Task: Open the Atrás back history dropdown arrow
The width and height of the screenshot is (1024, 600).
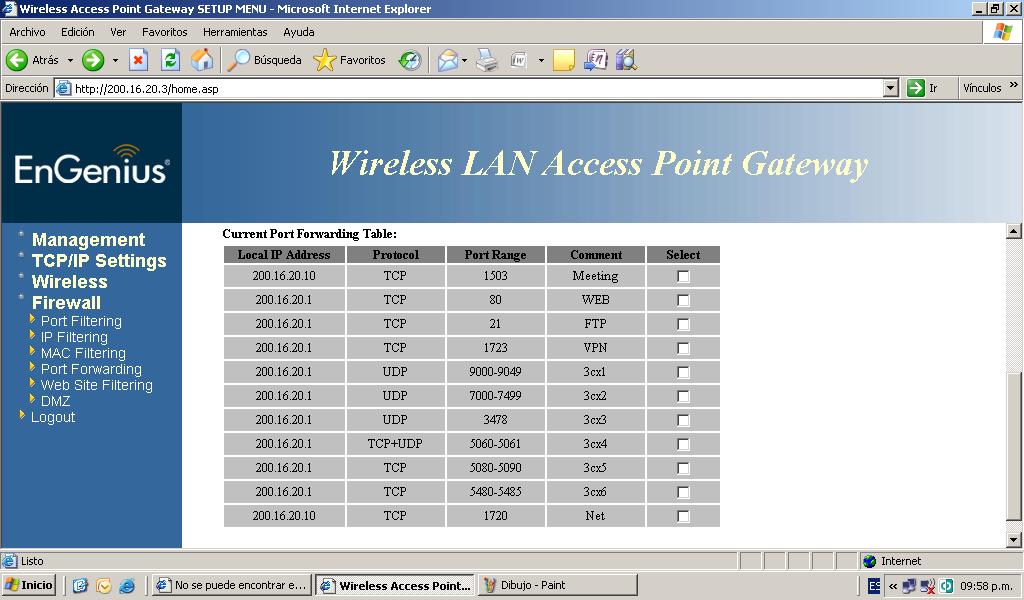Action: tap(70, 61)
